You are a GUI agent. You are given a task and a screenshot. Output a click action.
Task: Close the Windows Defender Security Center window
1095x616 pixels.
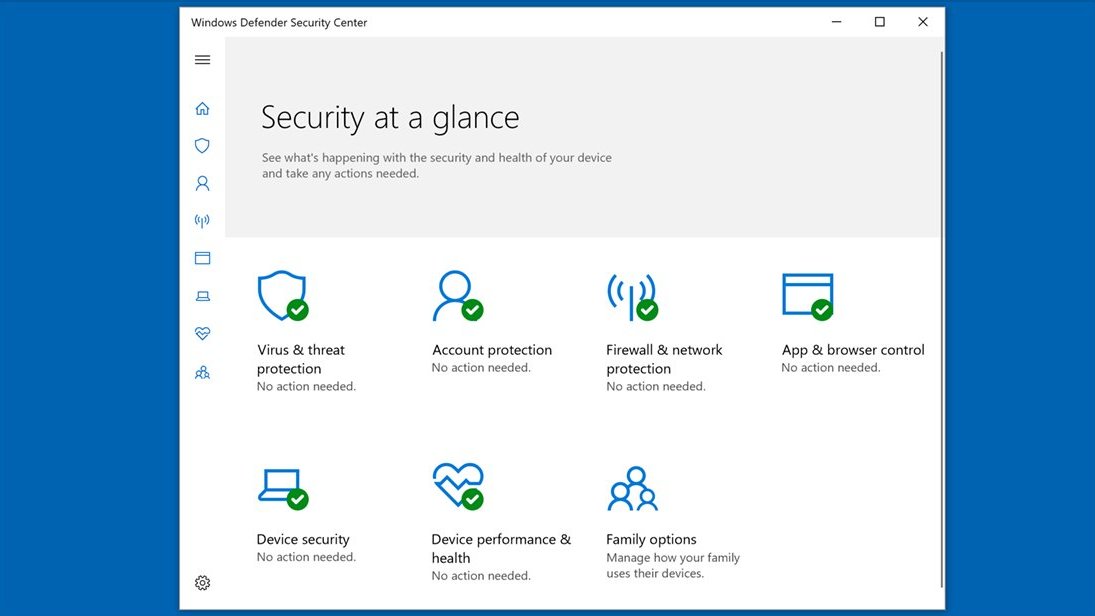click(923, 22)
